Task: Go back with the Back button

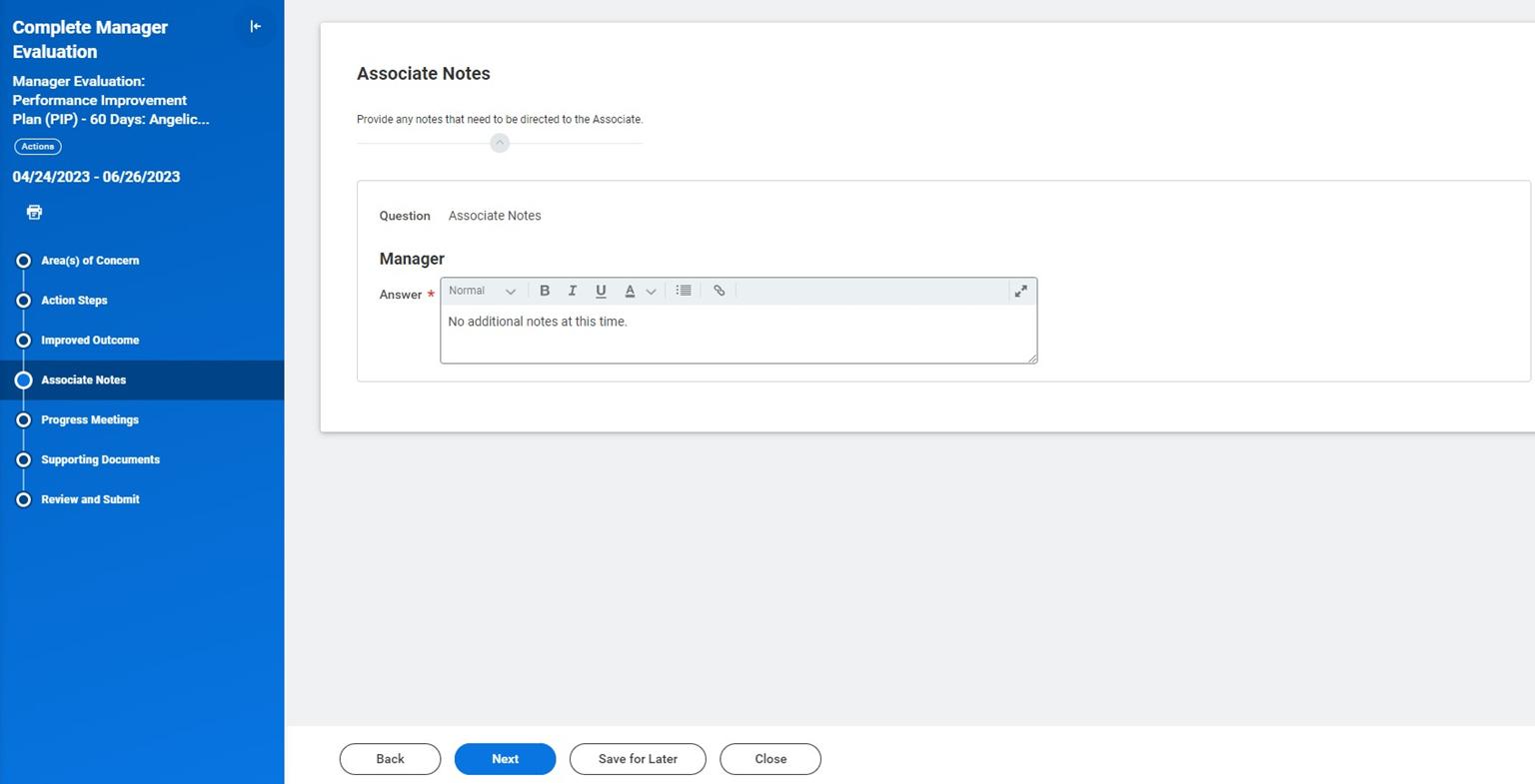Action: 390,759
